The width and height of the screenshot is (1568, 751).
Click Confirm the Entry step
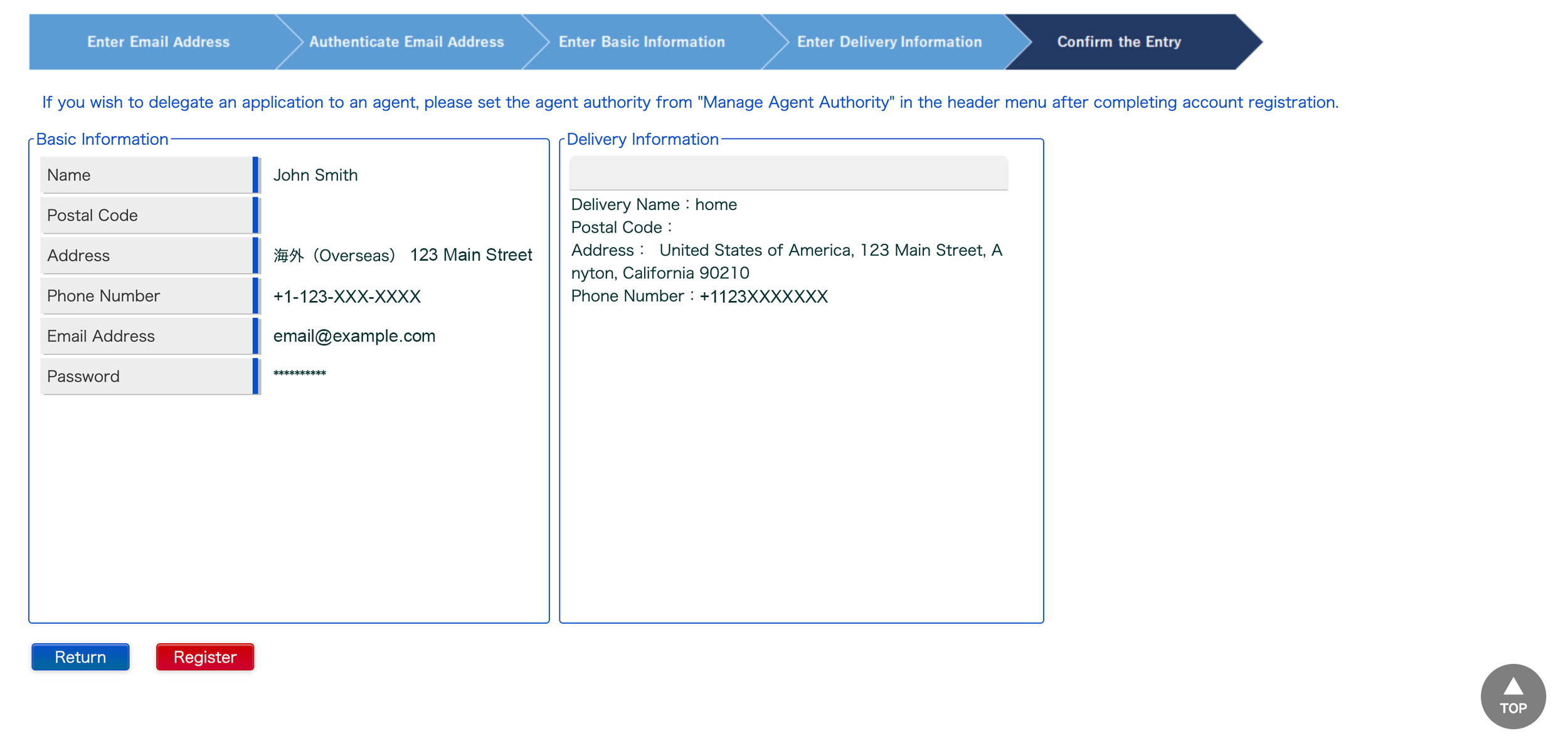[x=1118, y=42]
